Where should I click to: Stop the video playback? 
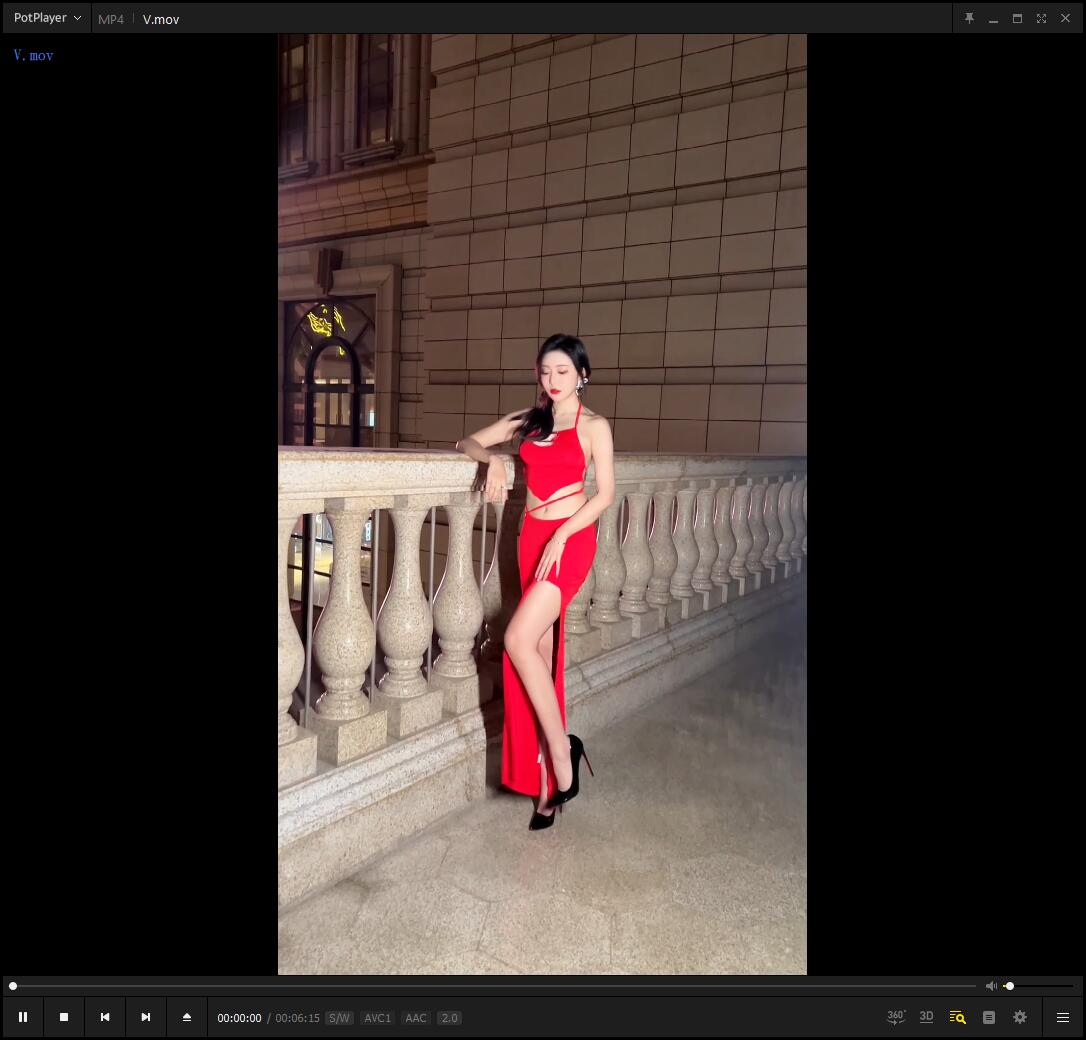(x=64, y=1017)
